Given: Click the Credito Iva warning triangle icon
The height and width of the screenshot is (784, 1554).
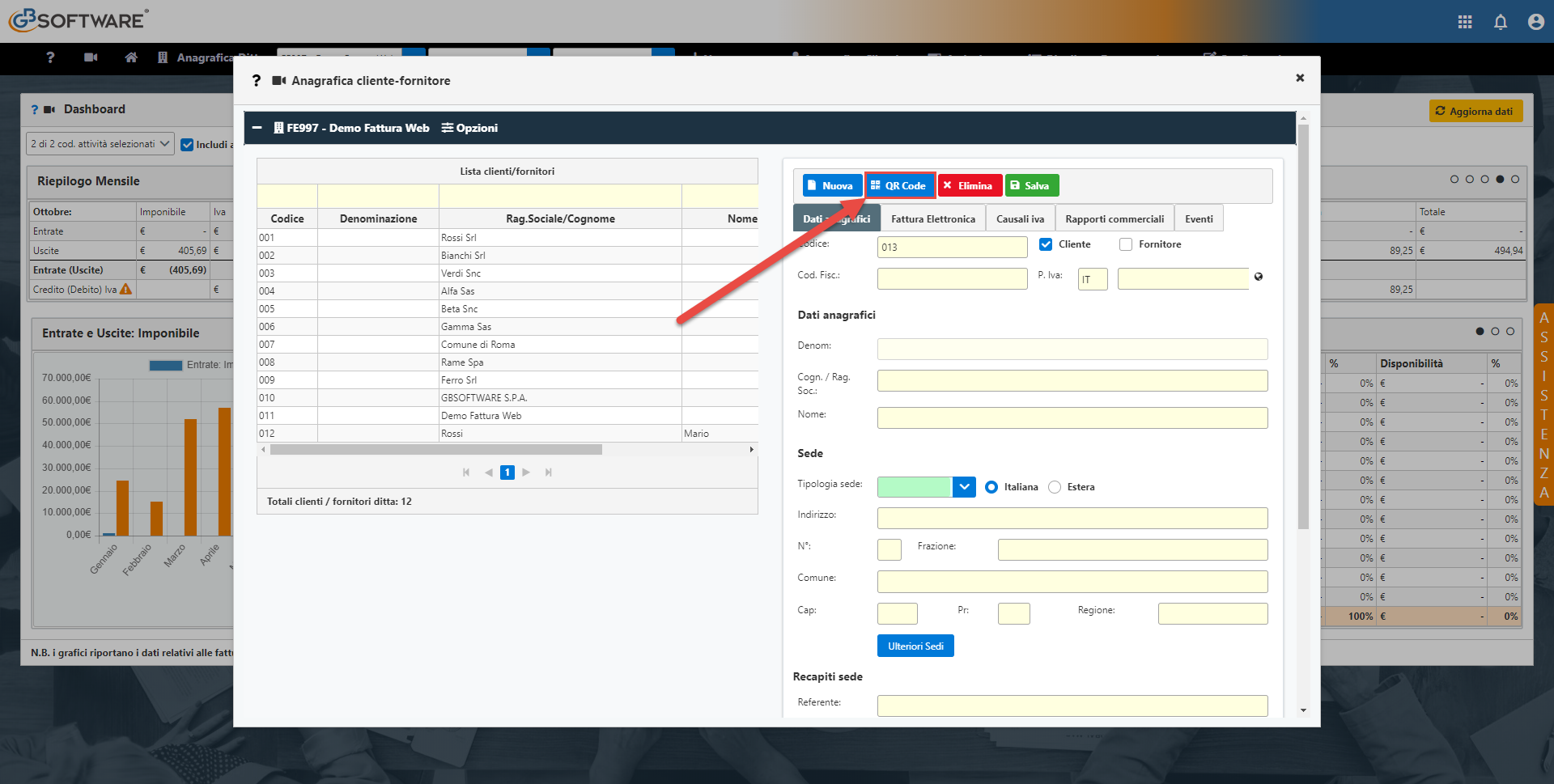Looking at the screenshot, I should (125, 289).
